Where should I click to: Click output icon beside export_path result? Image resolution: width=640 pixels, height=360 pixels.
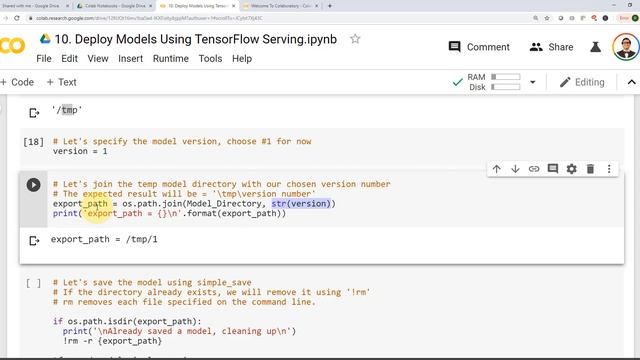(x=34, y=241)
